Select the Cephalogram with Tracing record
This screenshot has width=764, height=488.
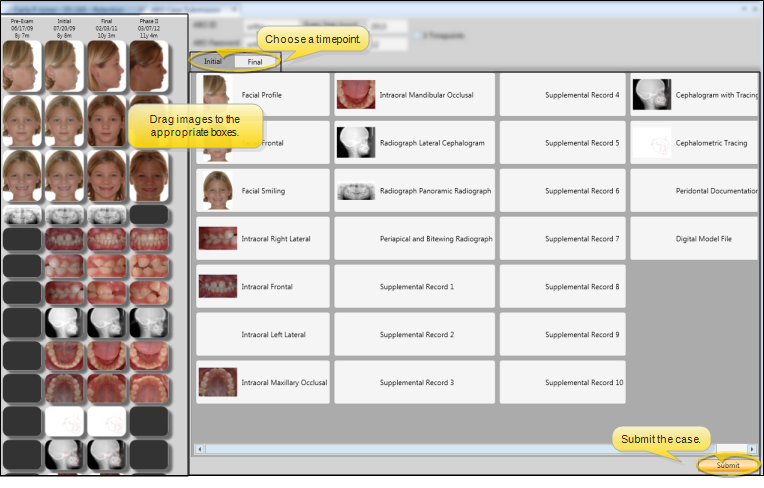[695, 95]
